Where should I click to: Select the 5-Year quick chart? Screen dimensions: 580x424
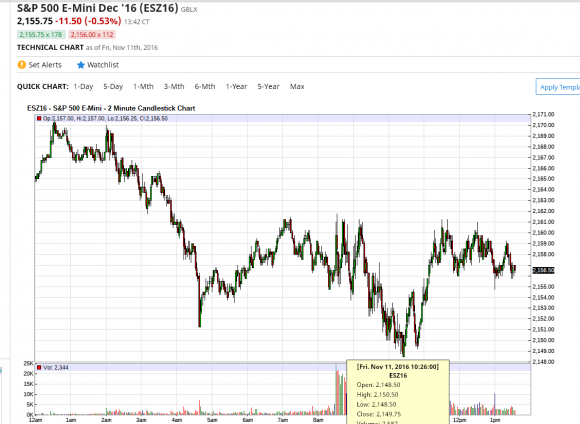268,87
